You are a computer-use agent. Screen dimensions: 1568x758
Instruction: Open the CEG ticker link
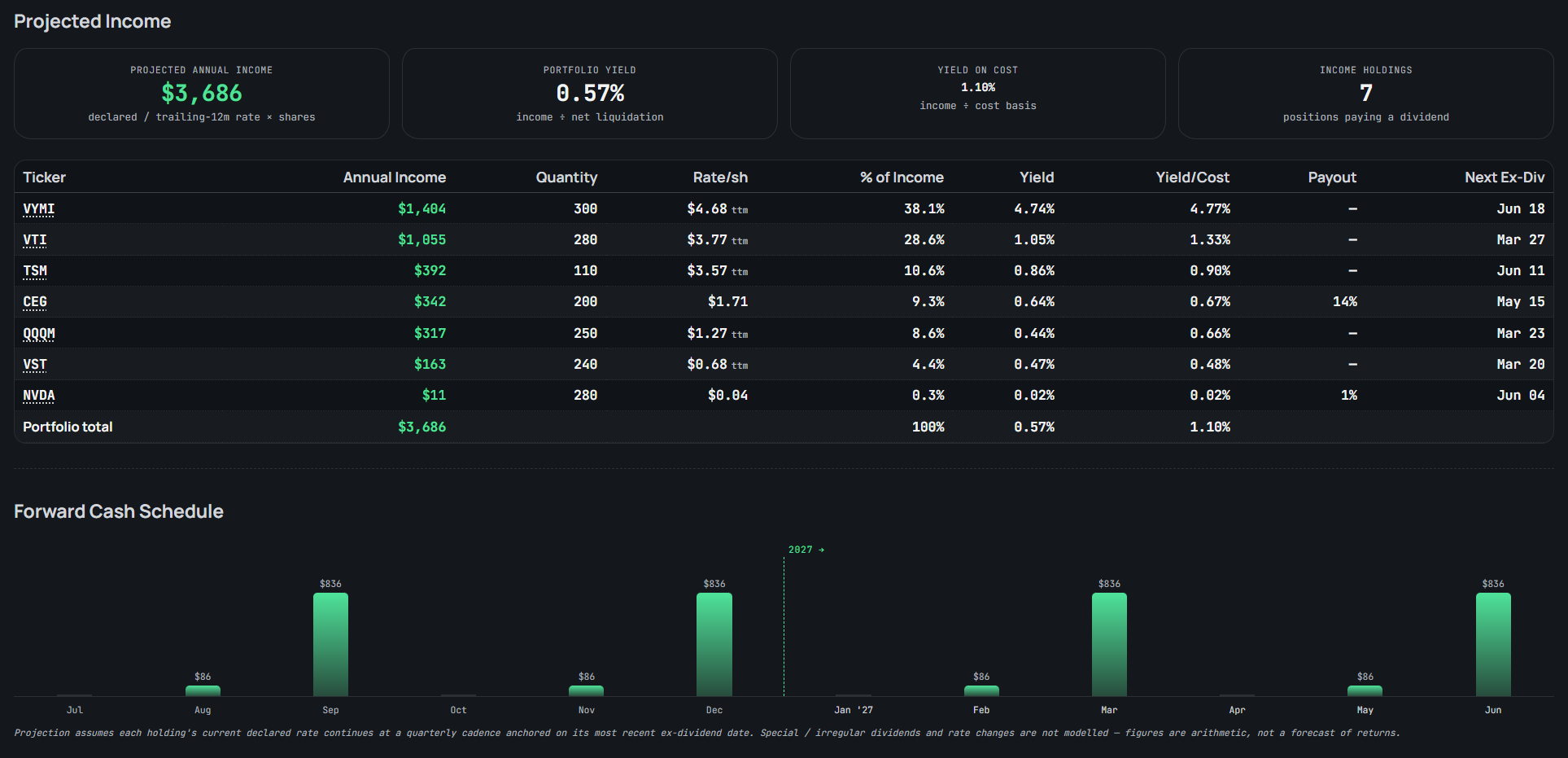35,301
